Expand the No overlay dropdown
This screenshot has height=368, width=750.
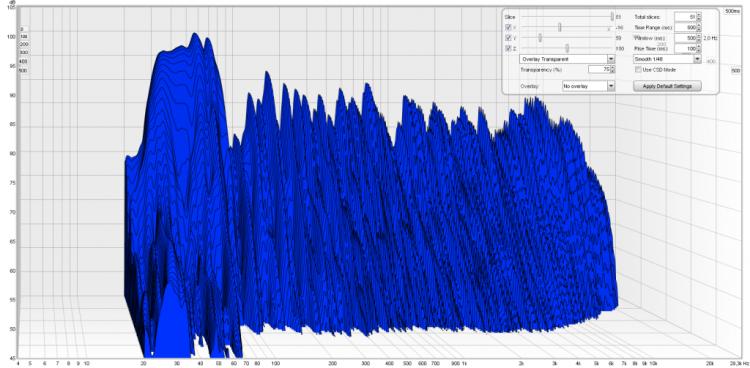(588, 86)
